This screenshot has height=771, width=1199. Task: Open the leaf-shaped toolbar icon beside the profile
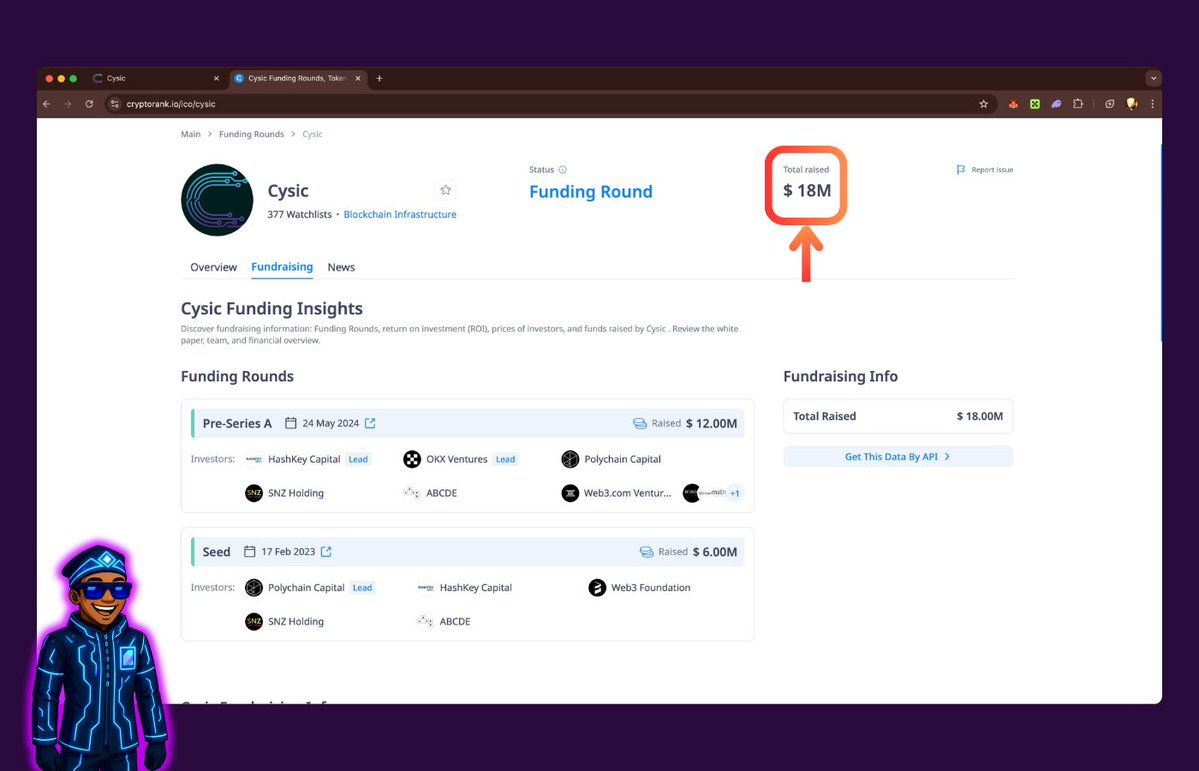(1110, 104)
